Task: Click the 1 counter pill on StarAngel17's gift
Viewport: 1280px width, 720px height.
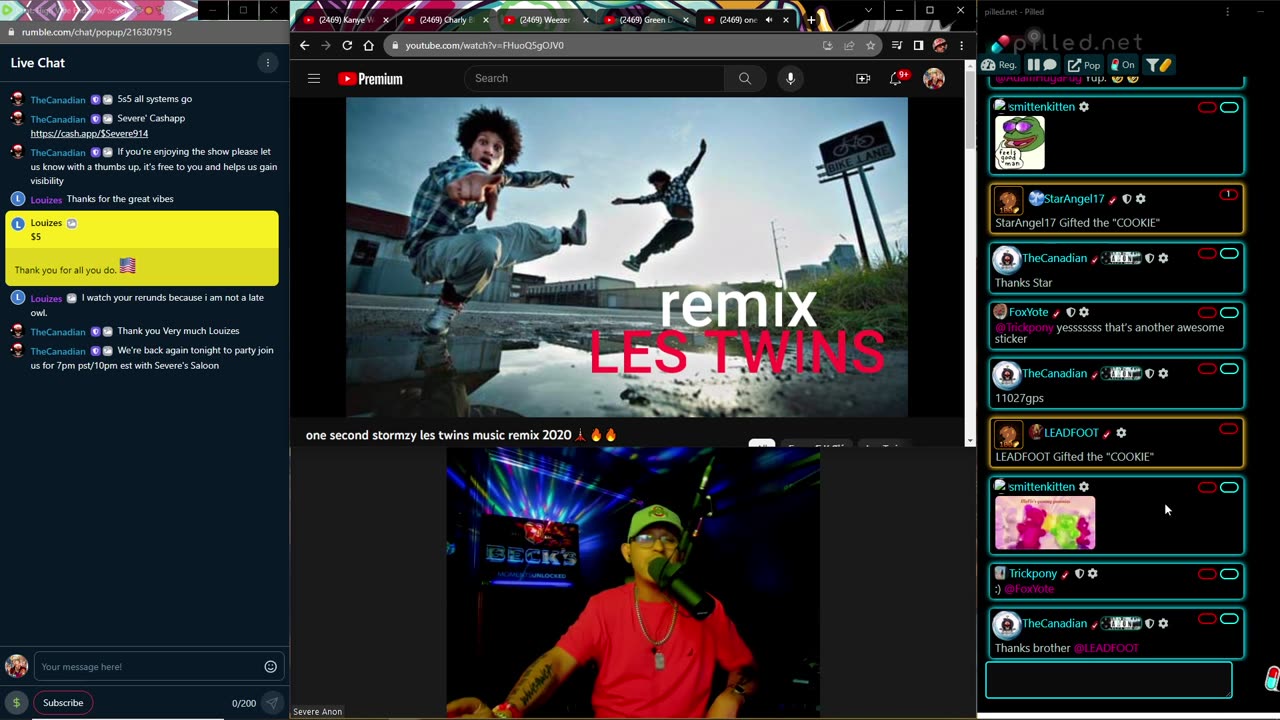Action: (1228, 195)
